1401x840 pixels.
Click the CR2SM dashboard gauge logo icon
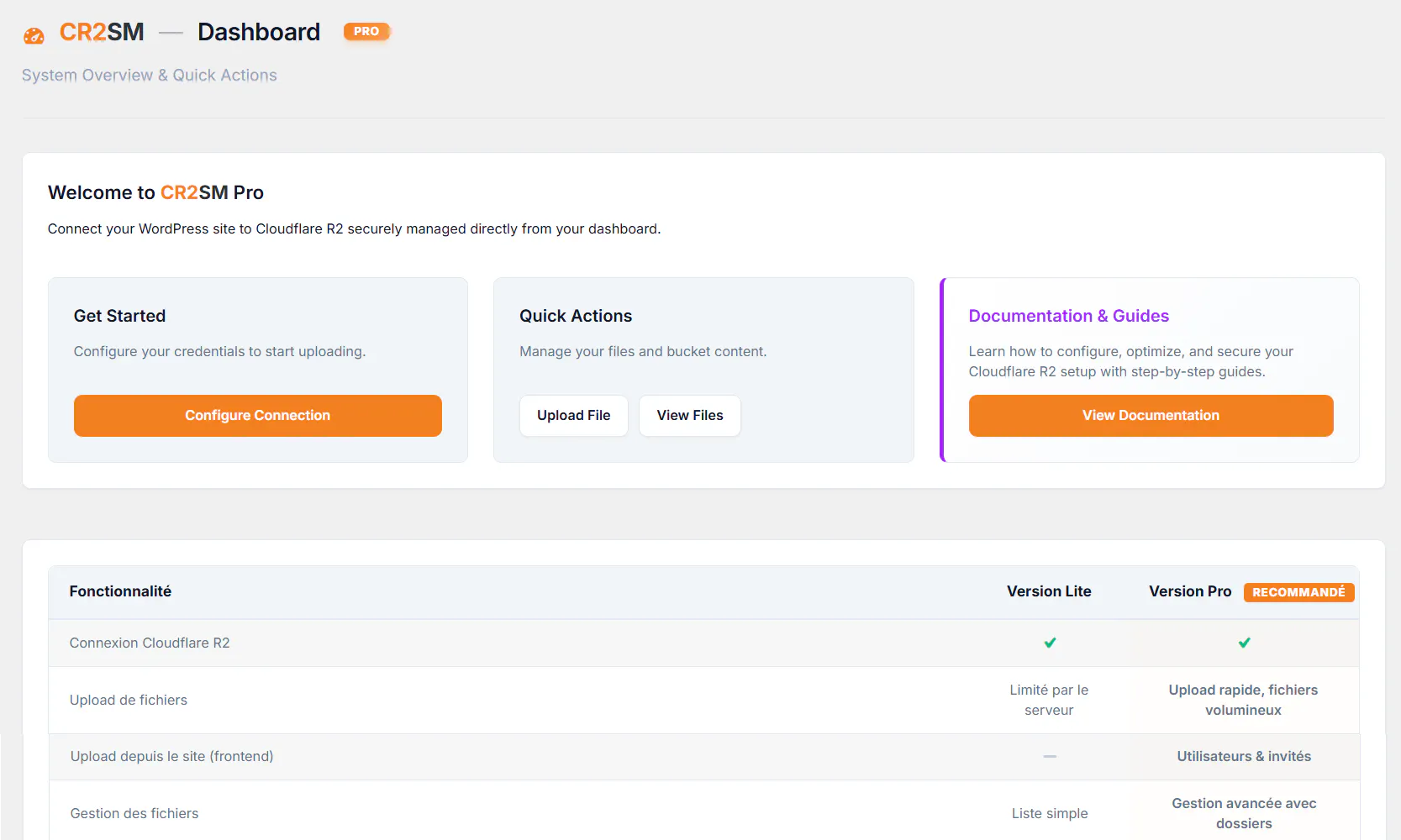pyautogui.click(x=34, y=35)
